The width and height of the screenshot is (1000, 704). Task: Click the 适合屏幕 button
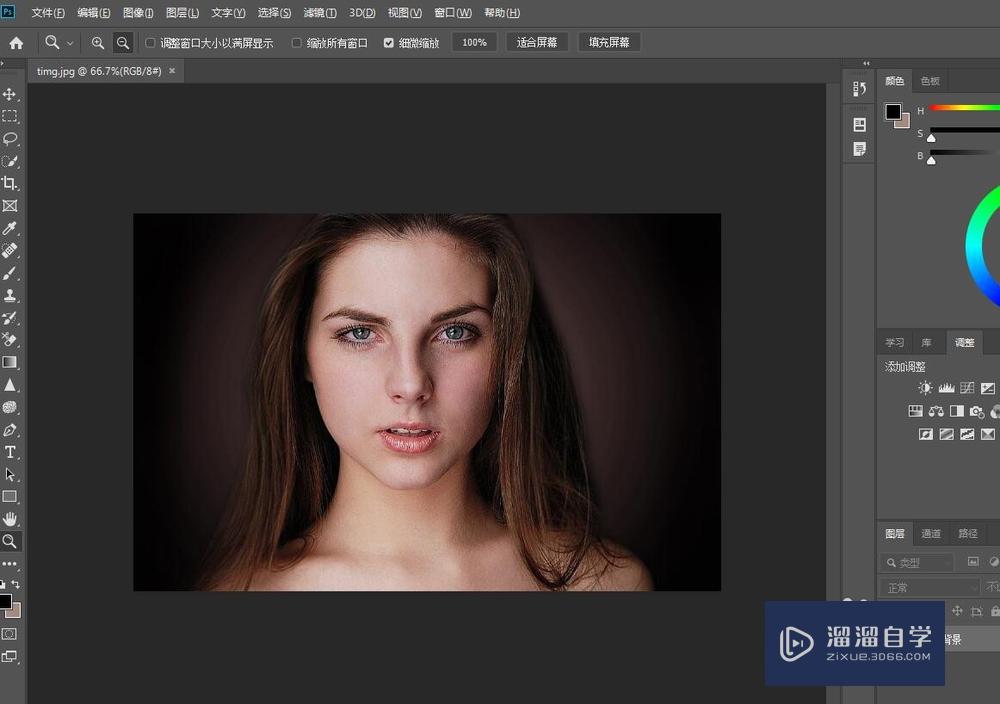tap(537, 43)
